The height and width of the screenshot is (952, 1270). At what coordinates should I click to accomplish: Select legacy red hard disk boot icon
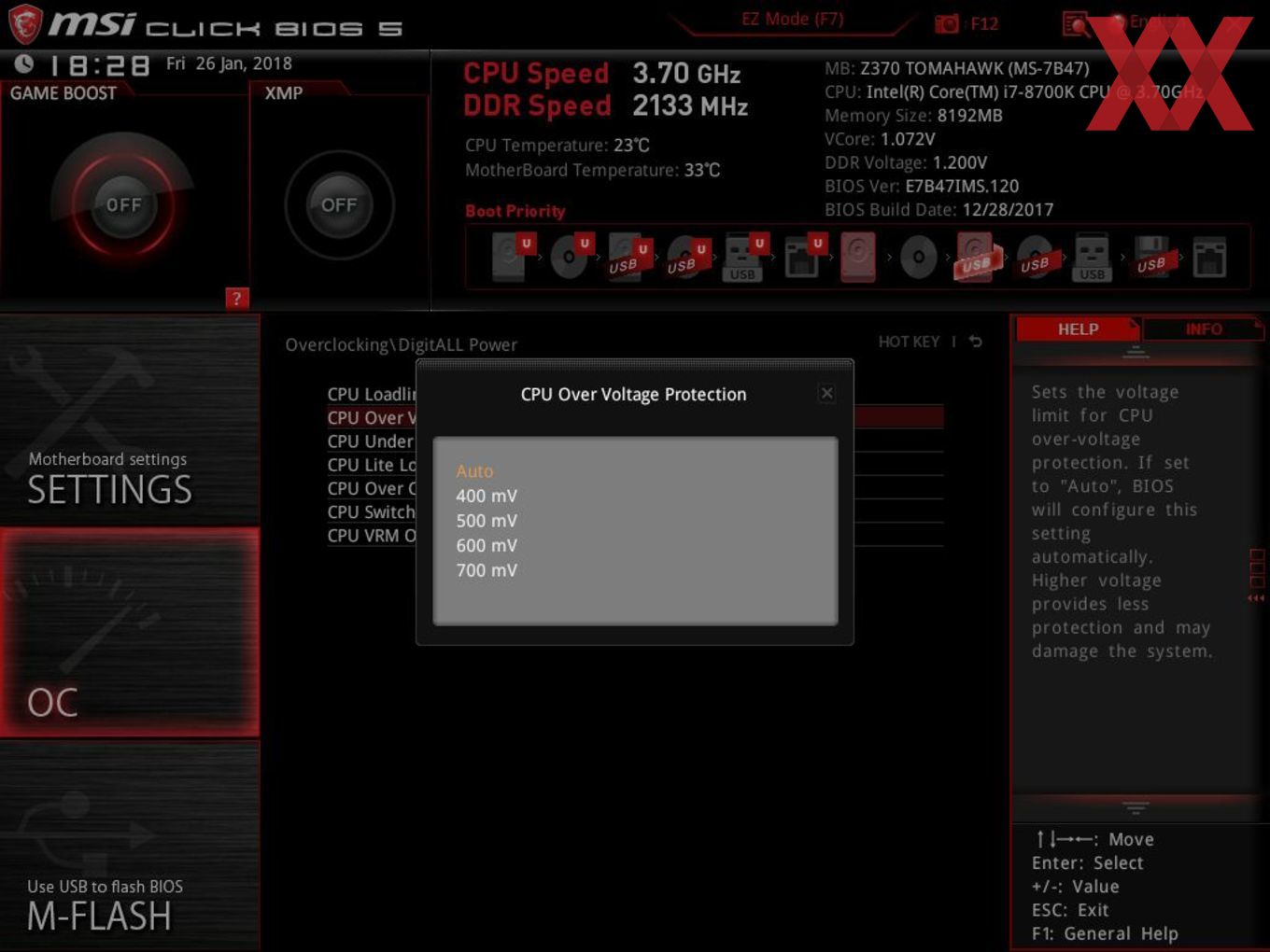click(x=858, y=257)
